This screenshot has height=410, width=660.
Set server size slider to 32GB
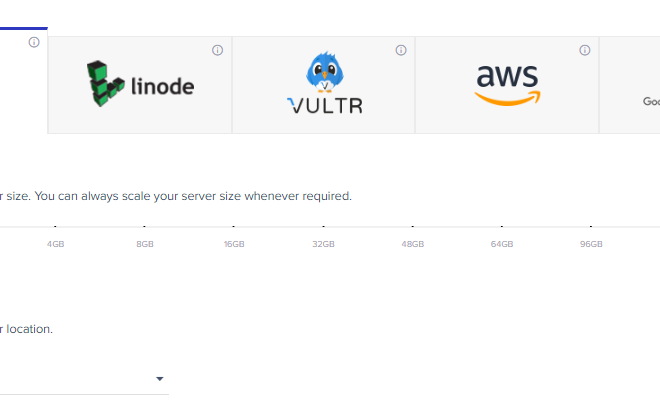[x=323, y=227]
